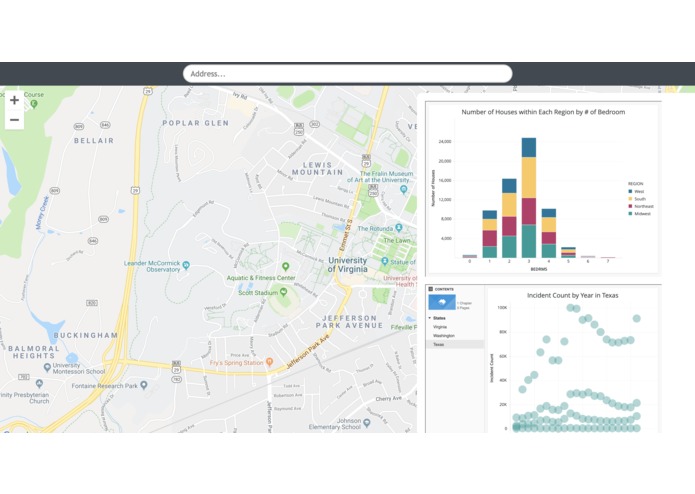The height and width of the screenshot is (494, 695).
Task: Select Texas in the States list
Action: pos(455,344)
